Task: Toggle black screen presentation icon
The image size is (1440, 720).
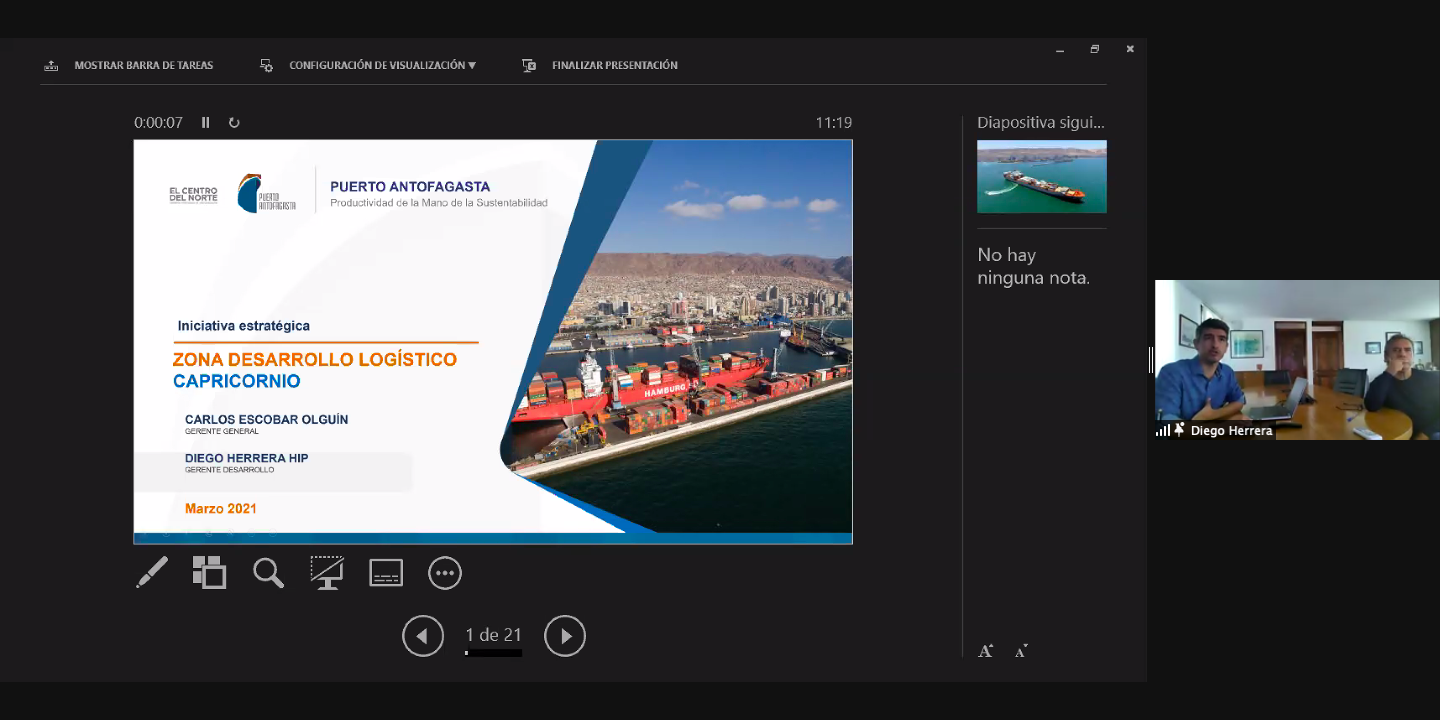Action: (x=326, y=573)
